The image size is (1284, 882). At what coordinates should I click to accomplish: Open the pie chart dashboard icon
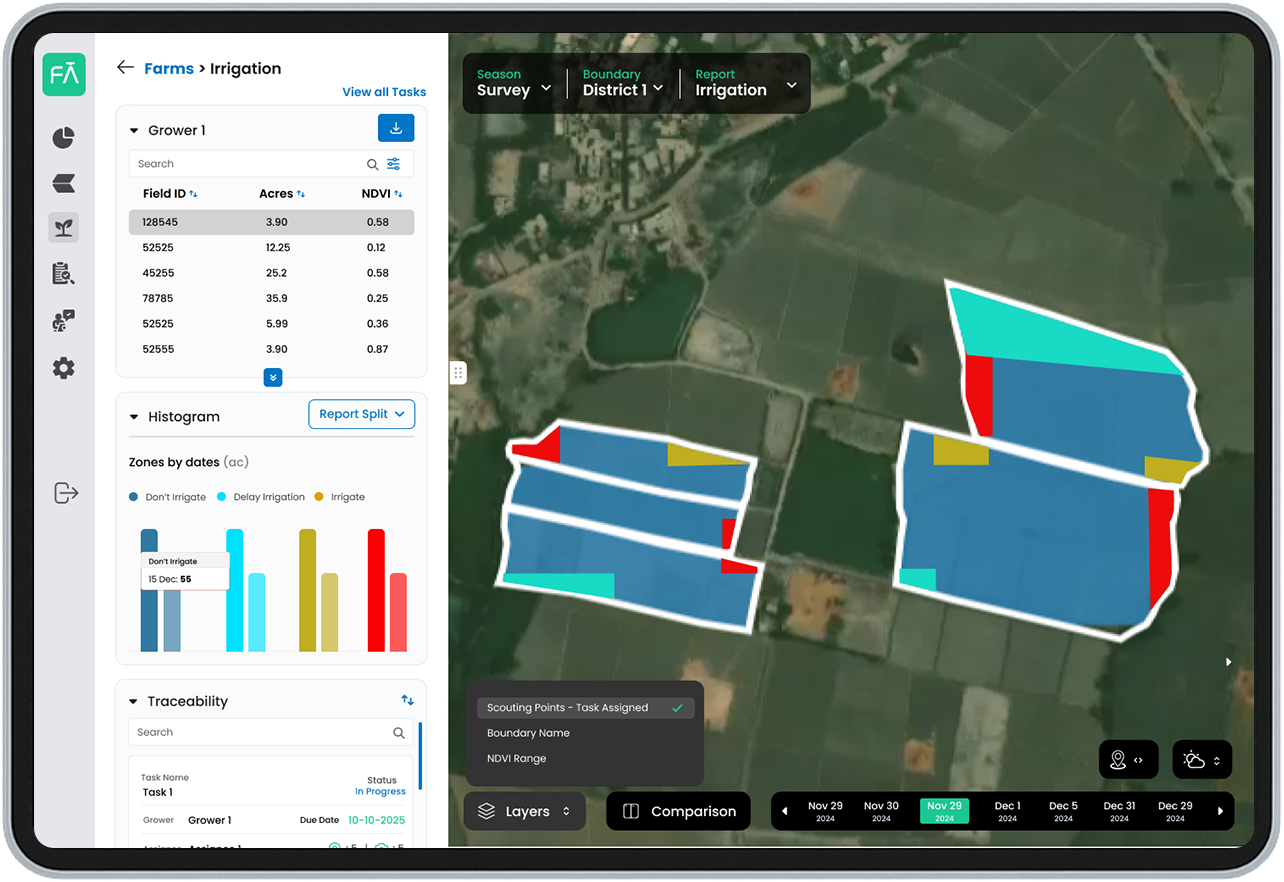(64, 138)
